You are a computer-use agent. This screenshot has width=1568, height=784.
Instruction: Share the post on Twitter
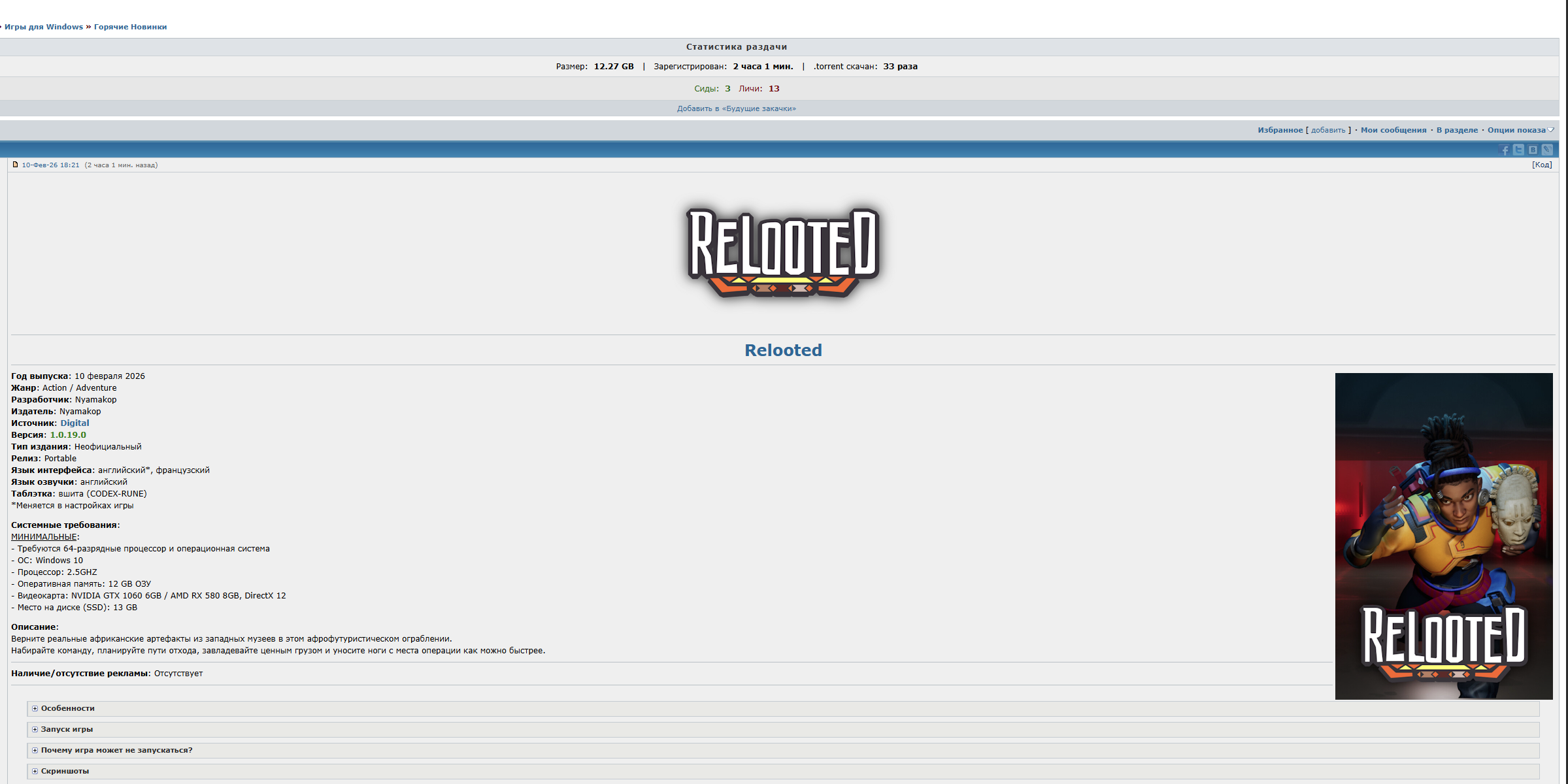click(x=1519, y=150)
